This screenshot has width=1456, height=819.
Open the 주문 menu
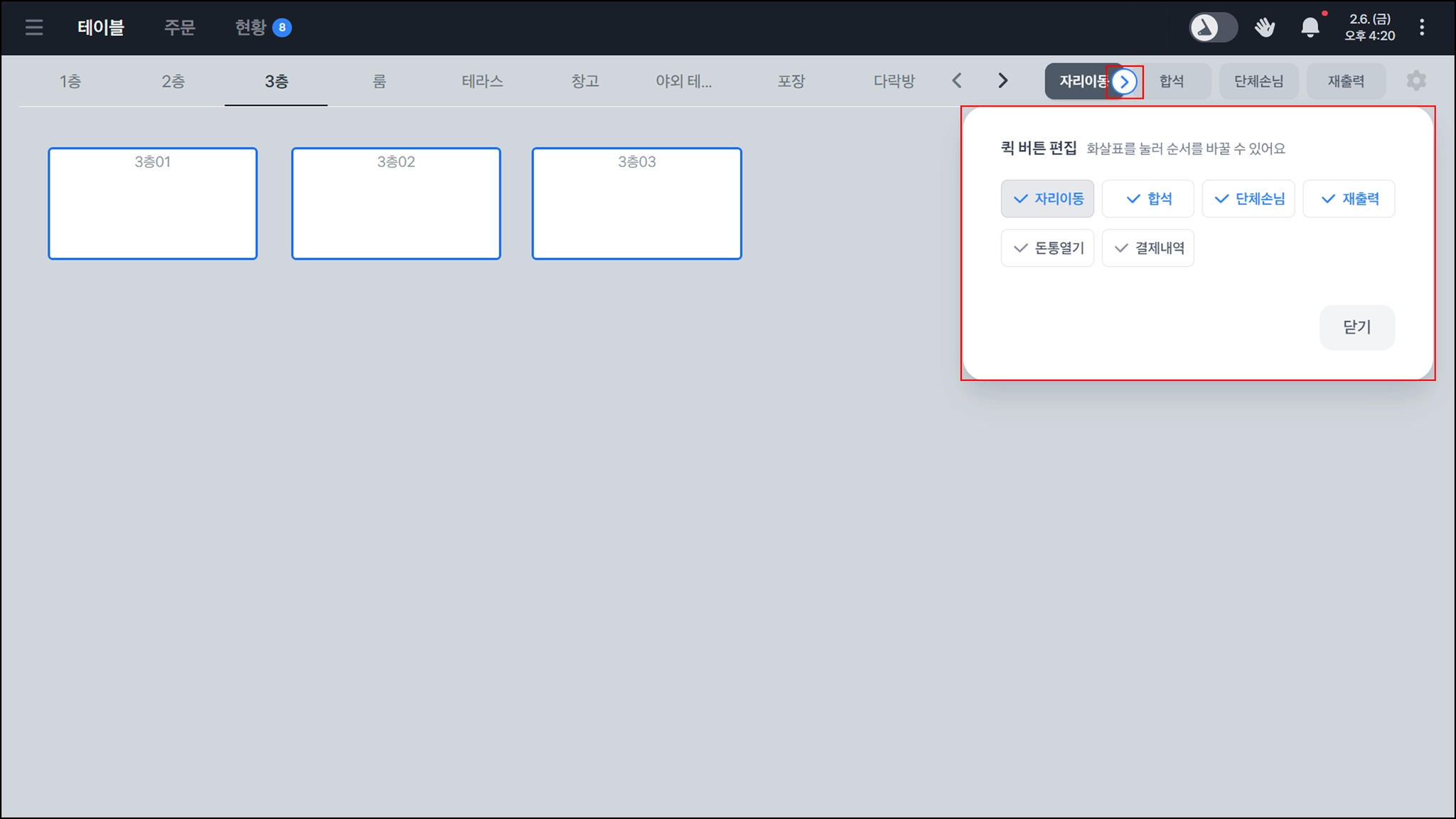coord(179,28)
